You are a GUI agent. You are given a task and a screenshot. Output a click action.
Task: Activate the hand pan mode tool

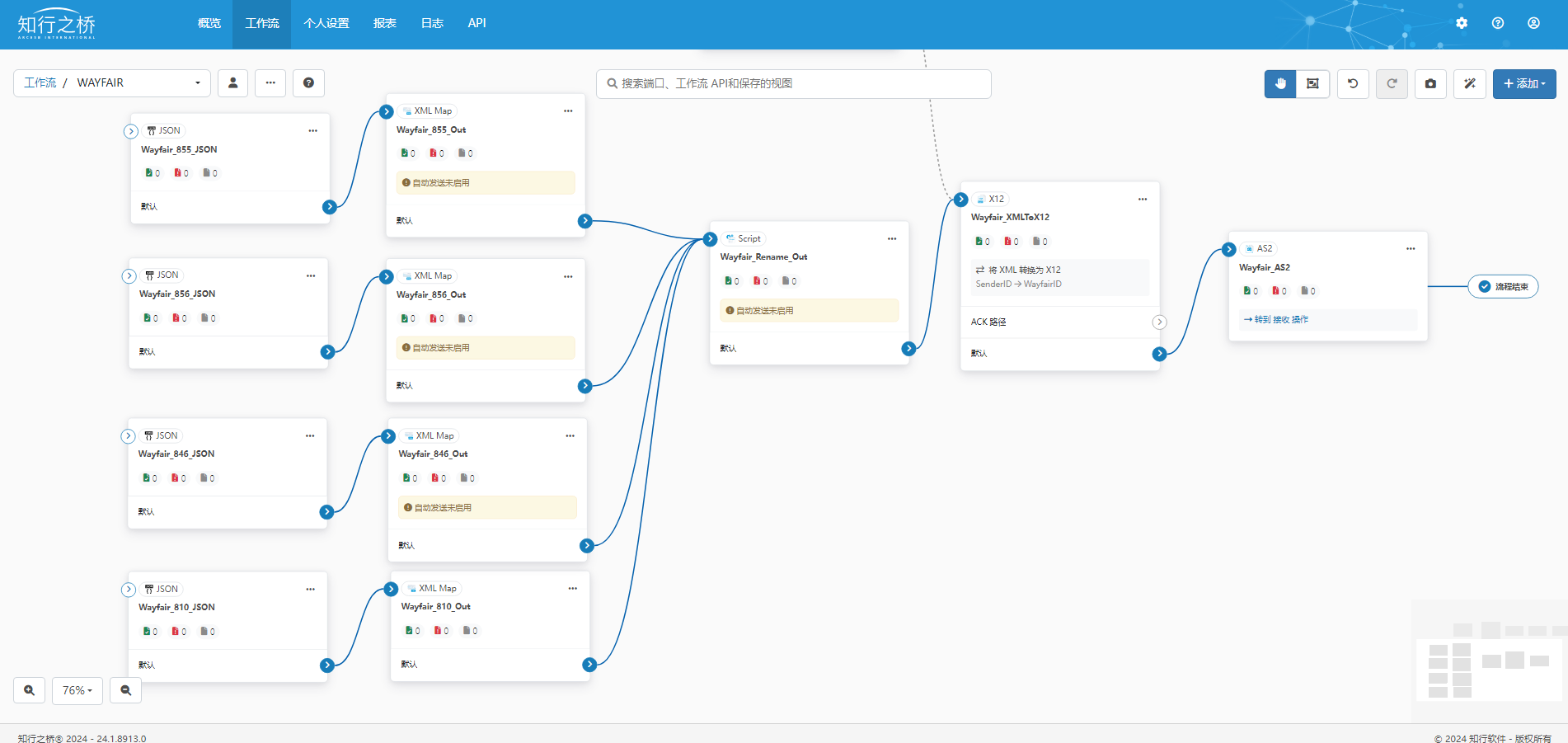tap(1280, 83)
